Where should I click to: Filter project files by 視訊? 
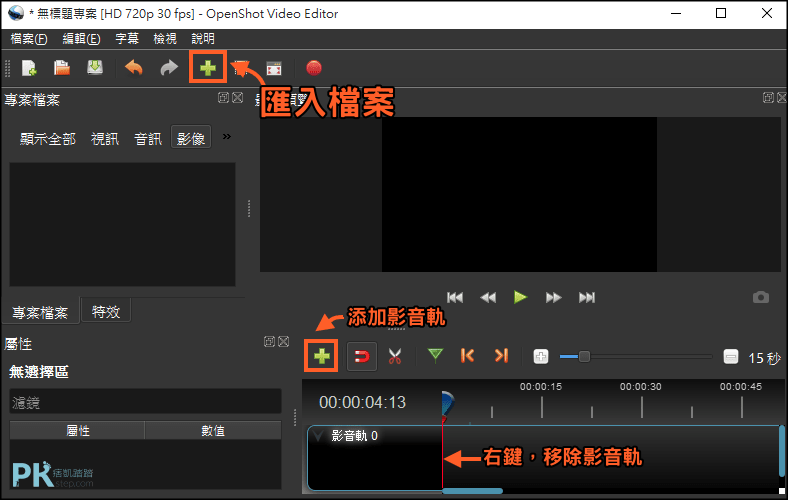coord(105,139)
